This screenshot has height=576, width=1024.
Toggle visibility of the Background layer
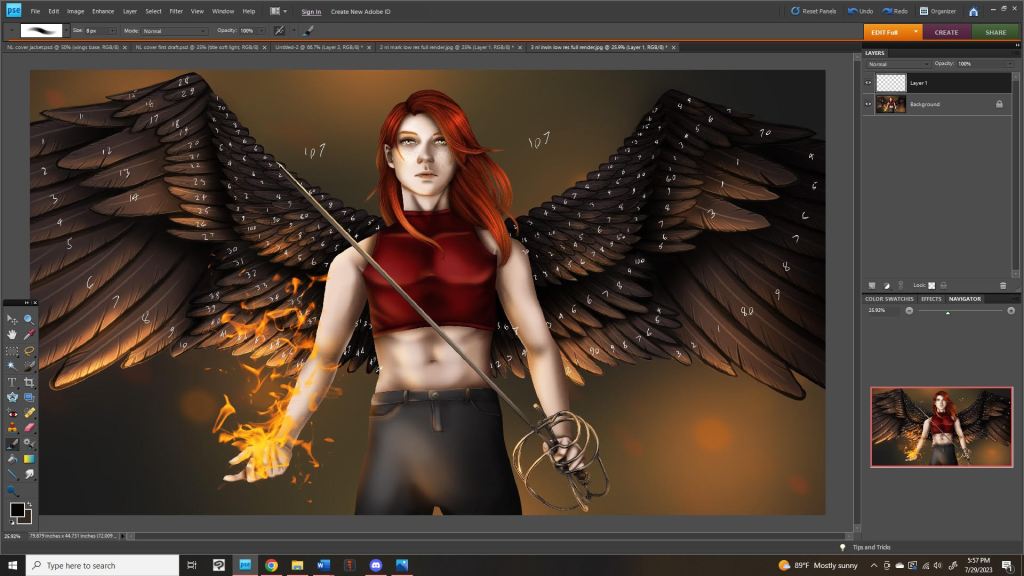[868, 104]
